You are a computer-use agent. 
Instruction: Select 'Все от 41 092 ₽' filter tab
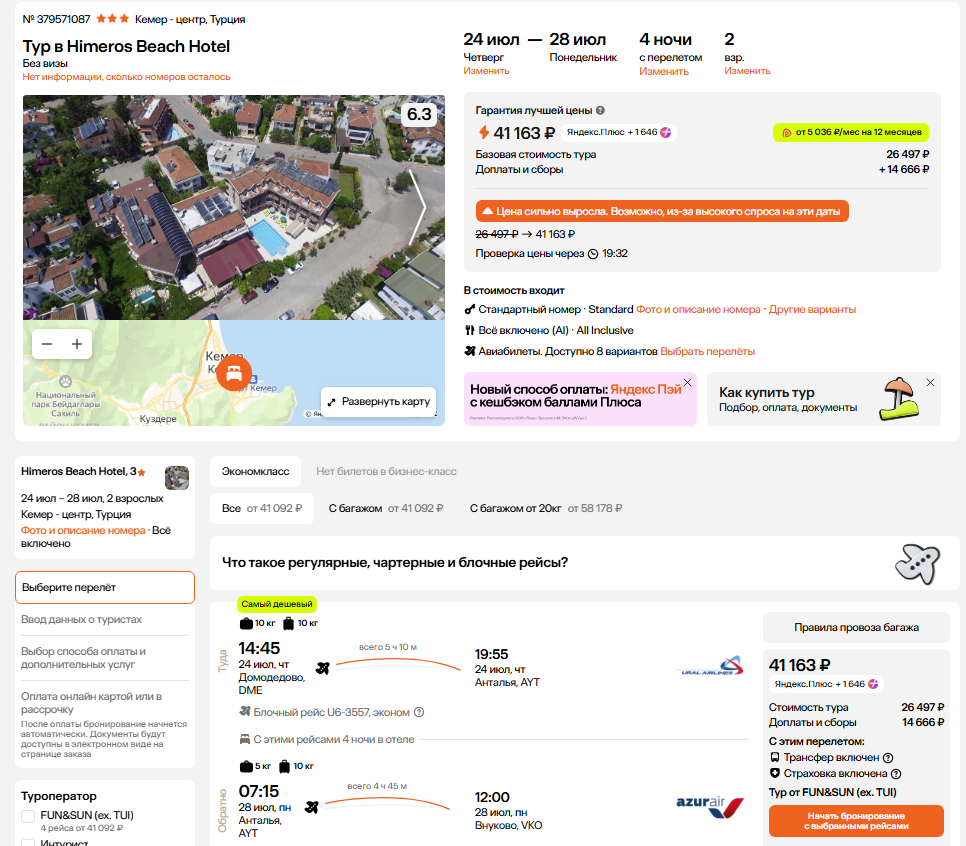[262, 508]
